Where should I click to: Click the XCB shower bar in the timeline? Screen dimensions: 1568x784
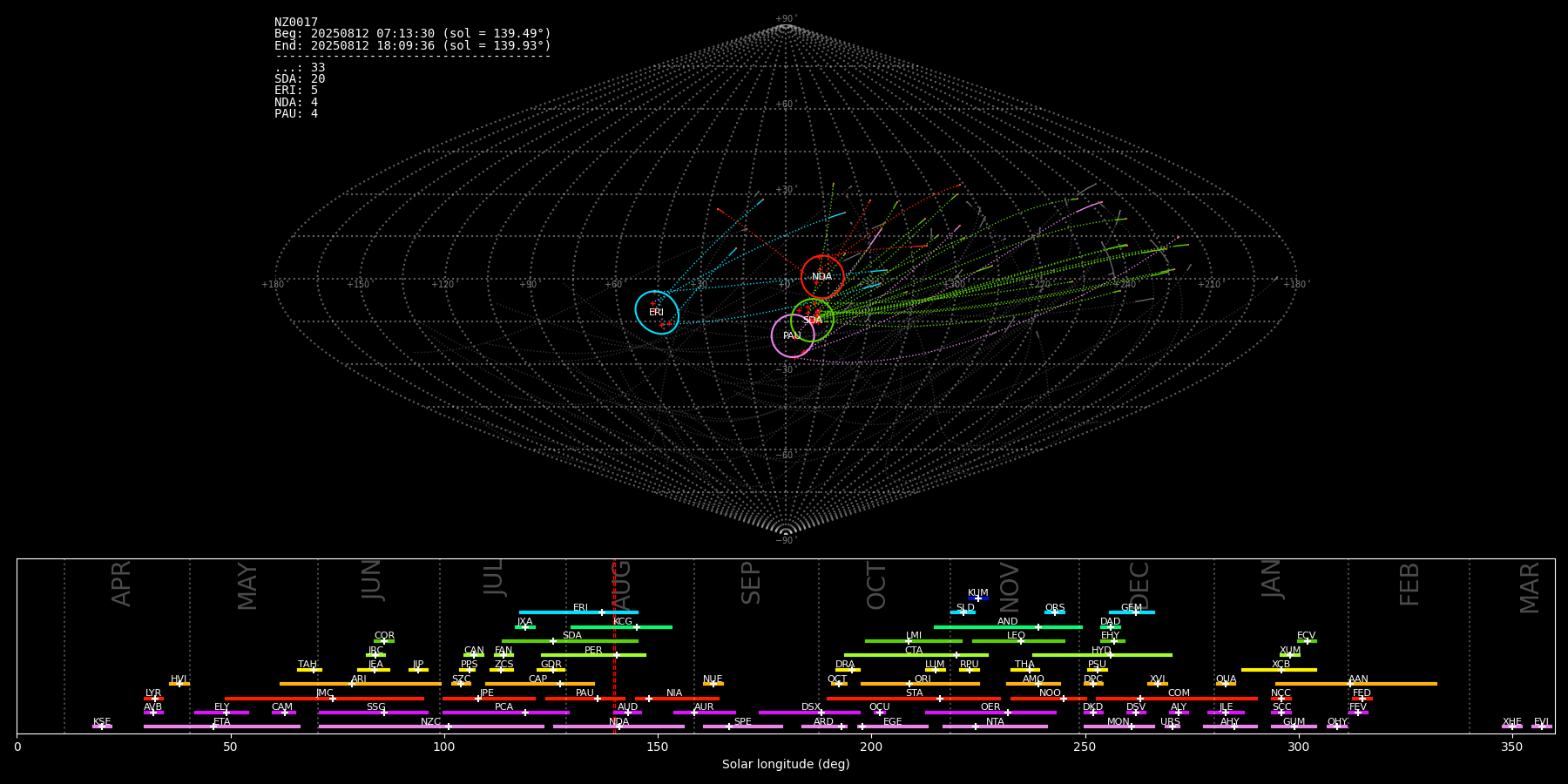tap(1279, 669)
